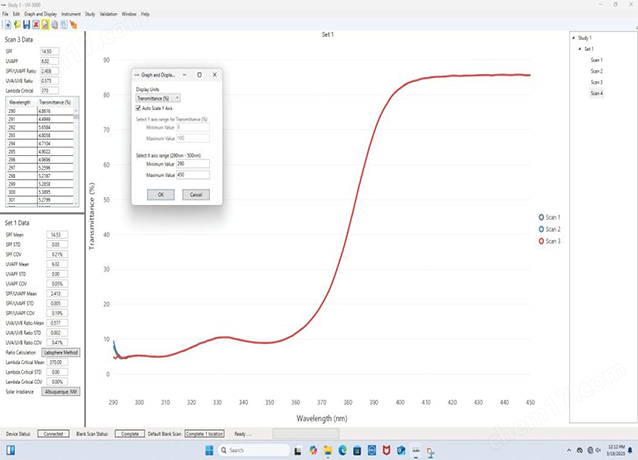Screen dimensions: 638x460
Task: Click the Scan 3 red legend marker
Action: tap(542, 242)
